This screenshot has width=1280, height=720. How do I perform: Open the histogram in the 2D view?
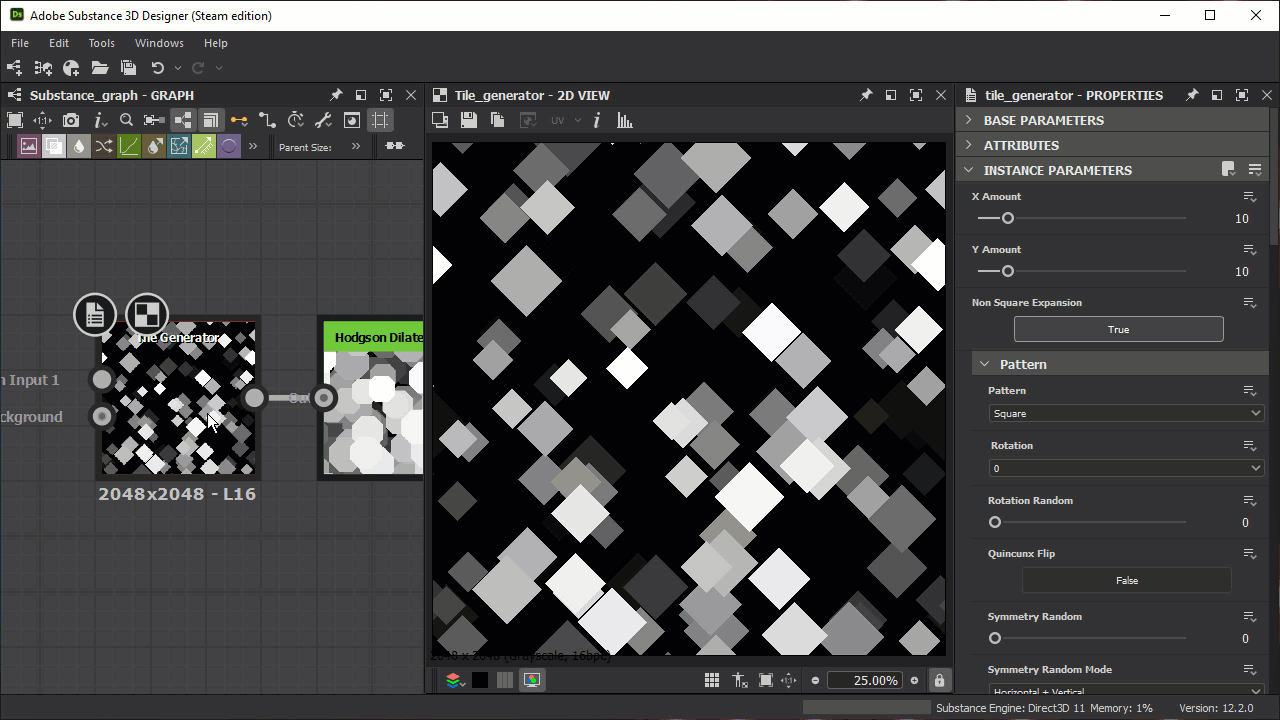click(625, 120)
